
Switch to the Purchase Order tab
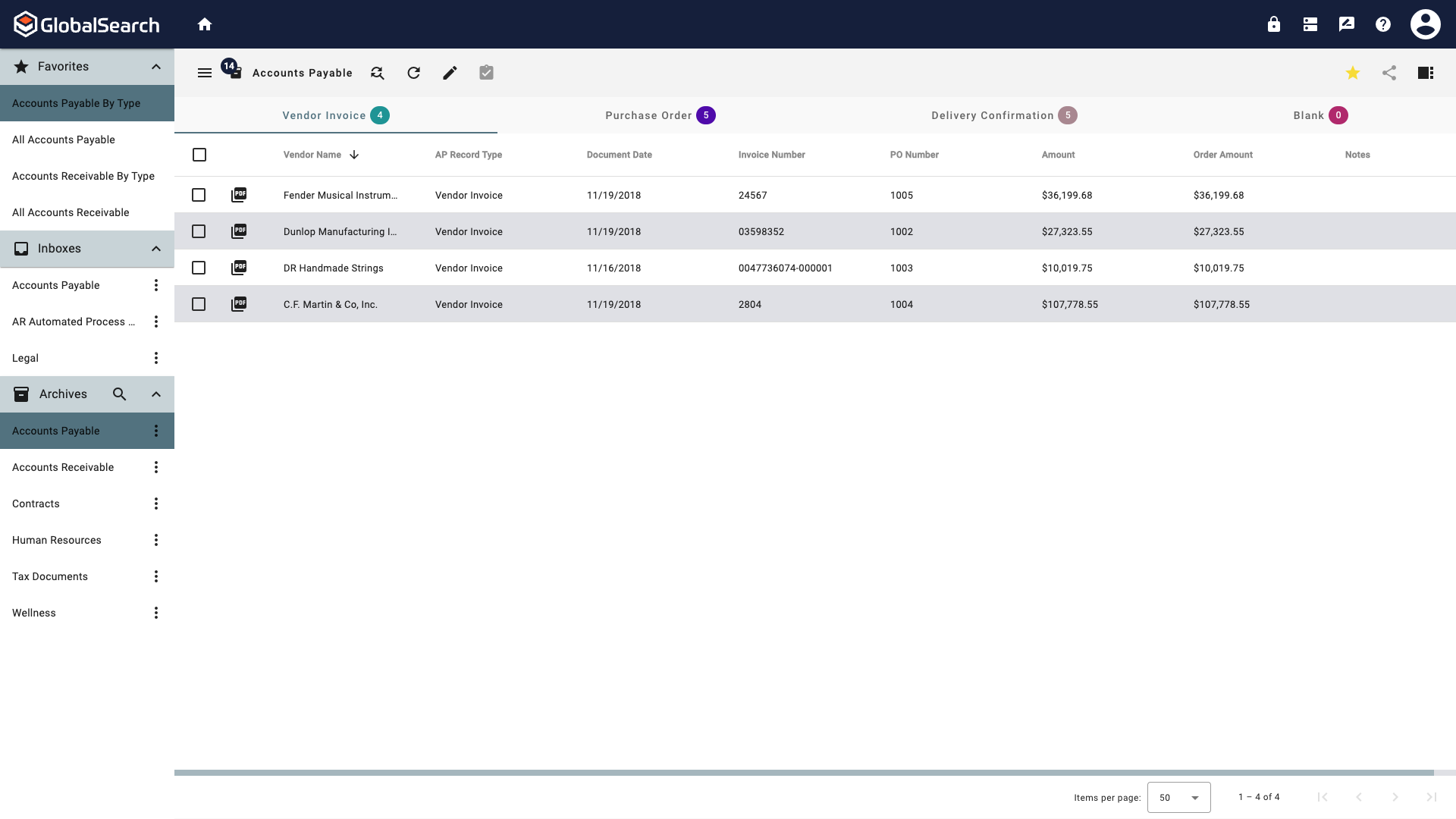659,115
